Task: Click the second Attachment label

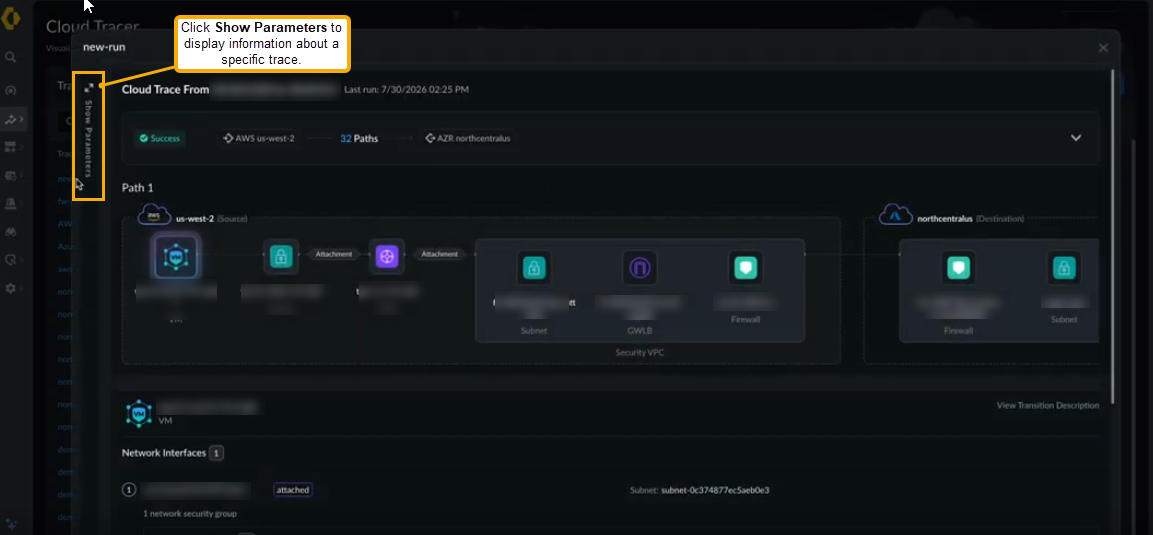Action: [x=440, y=254]
